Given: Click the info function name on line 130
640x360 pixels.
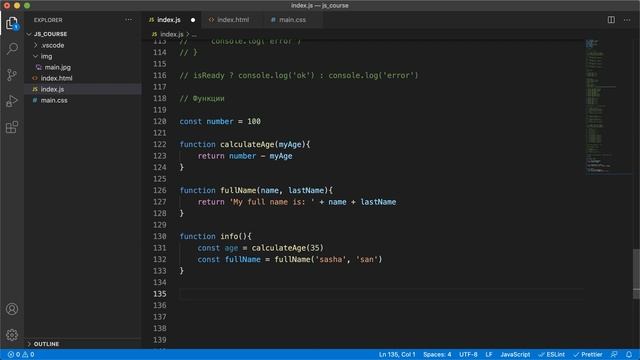Looking at the screenshot, I should pos(229,236).
